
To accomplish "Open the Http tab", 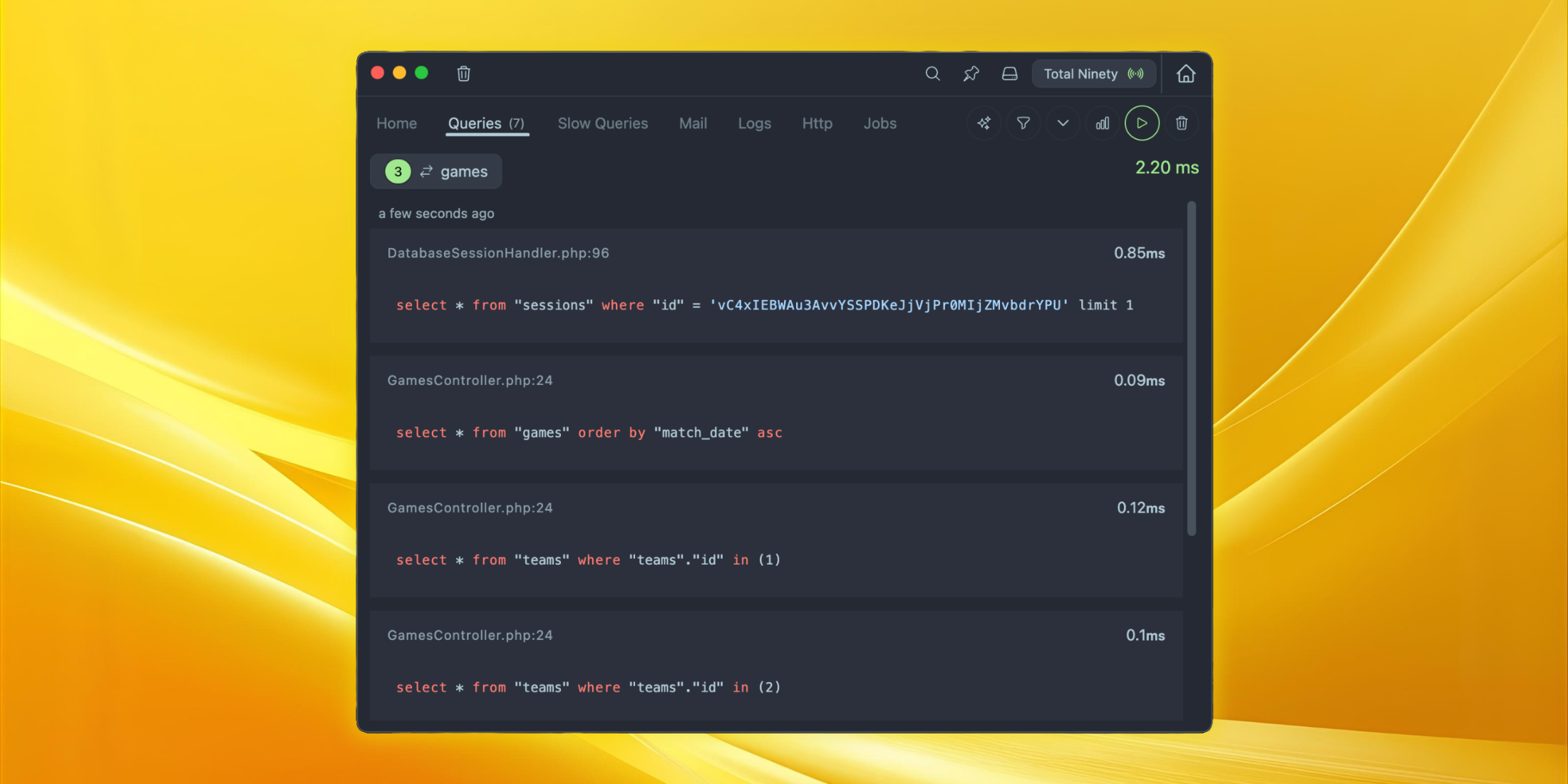I will tap(817, 123).
